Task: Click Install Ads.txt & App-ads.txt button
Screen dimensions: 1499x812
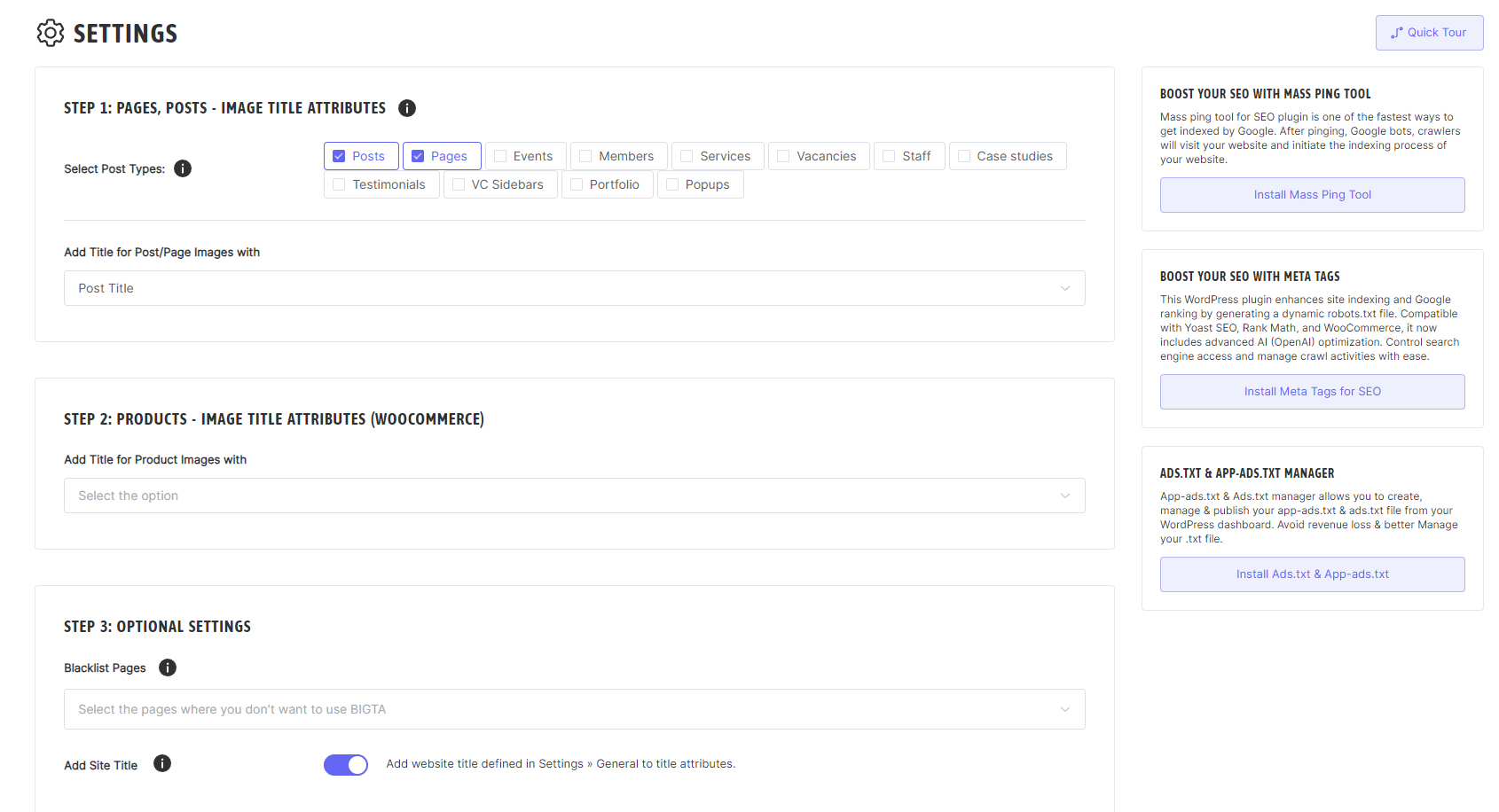Action: tap(1312, 574)
